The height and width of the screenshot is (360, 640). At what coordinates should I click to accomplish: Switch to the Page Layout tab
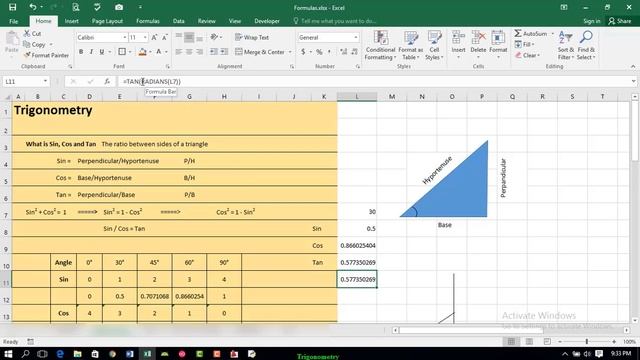pos(107,21)
